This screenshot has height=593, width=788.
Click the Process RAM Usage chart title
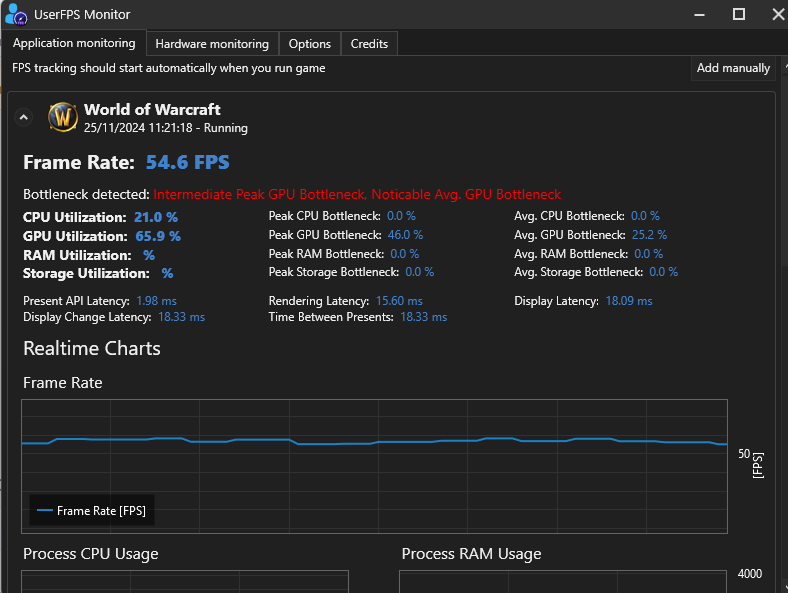click(x=471, y=554)
